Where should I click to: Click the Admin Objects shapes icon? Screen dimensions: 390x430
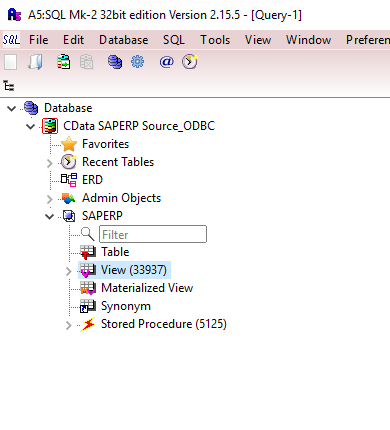point(69,198)
